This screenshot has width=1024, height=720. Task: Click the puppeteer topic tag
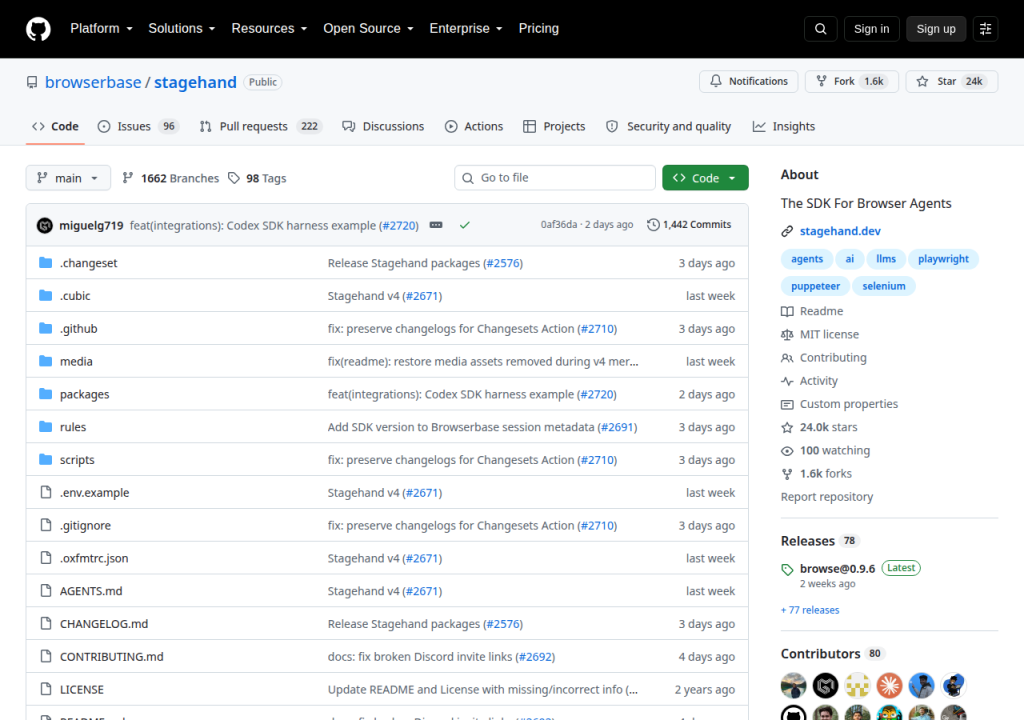pyautogui.click(x=815, y=286)
